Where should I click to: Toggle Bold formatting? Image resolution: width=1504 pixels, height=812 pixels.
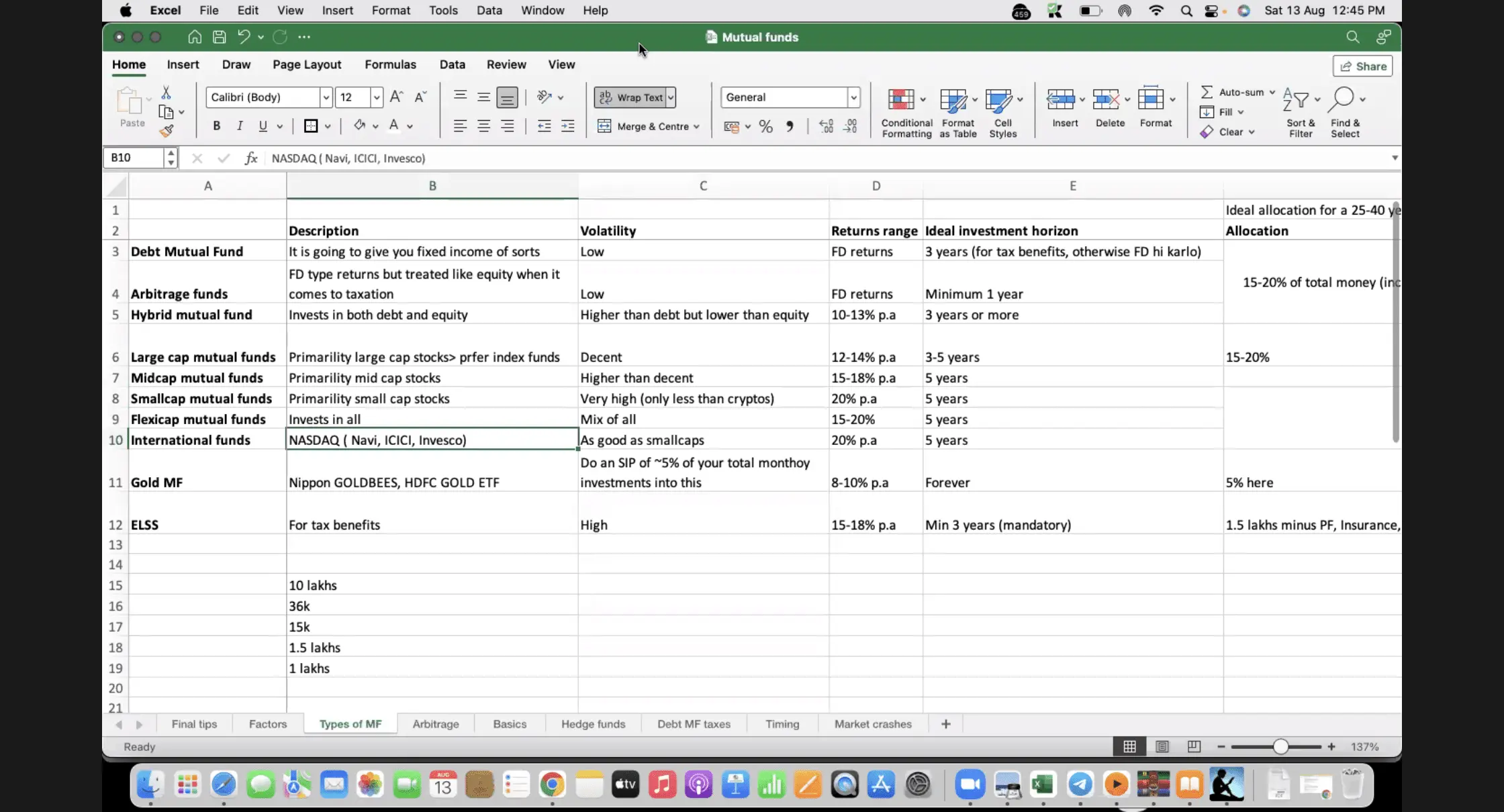216,126
